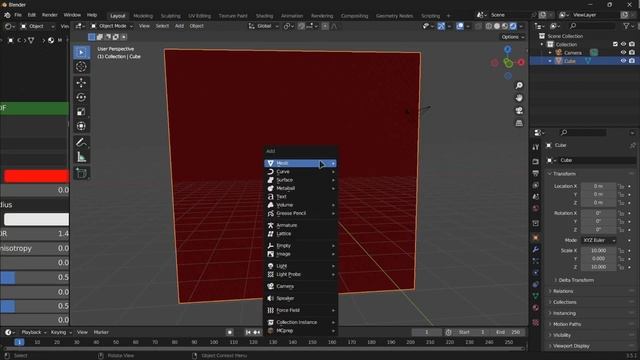Click the Blender logo menu icon
640x360 pixels.
(7, 15)
